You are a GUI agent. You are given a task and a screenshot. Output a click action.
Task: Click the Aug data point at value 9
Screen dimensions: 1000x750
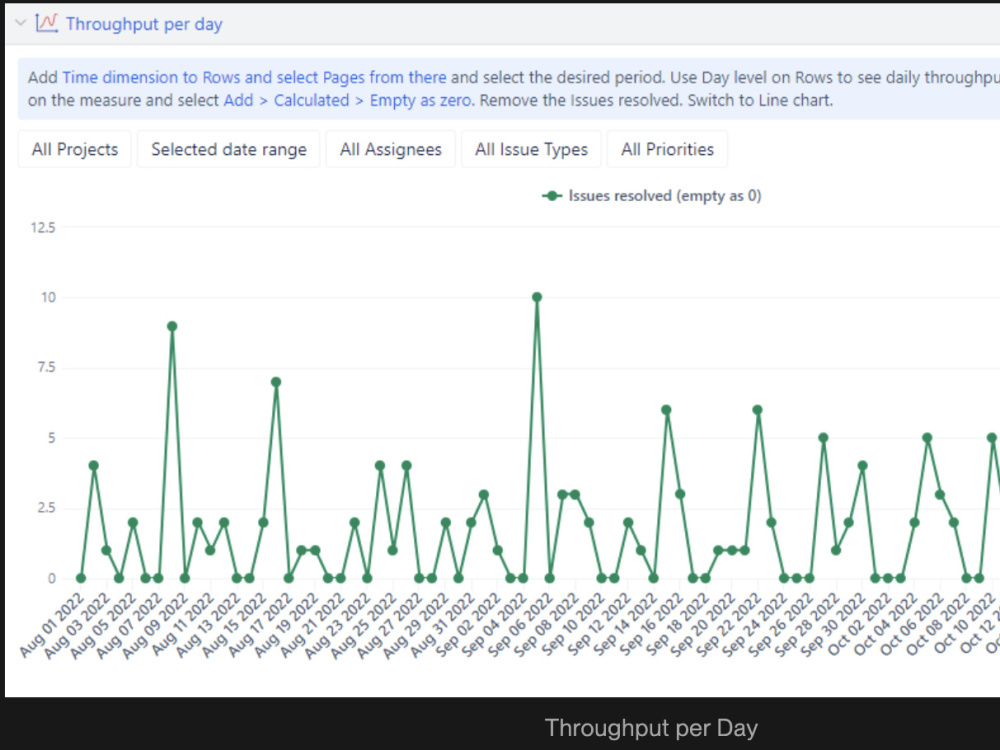coord(172,327)
